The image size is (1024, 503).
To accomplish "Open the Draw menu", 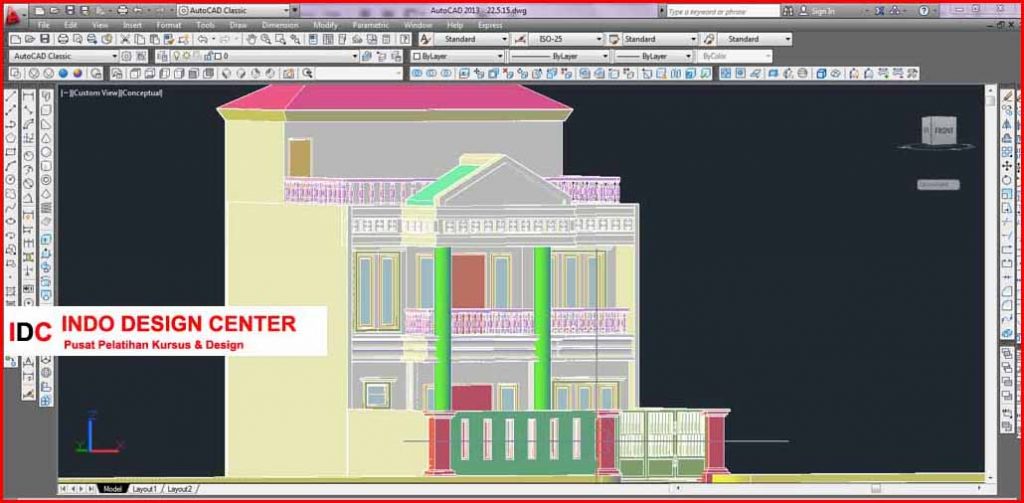I will 237,25.
